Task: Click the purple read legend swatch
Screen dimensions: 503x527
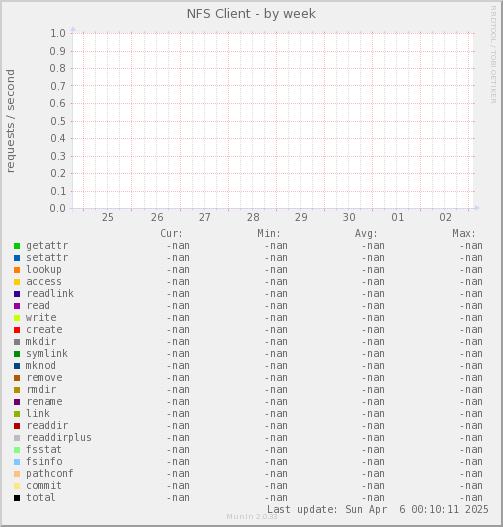Action: pos(17,306)
